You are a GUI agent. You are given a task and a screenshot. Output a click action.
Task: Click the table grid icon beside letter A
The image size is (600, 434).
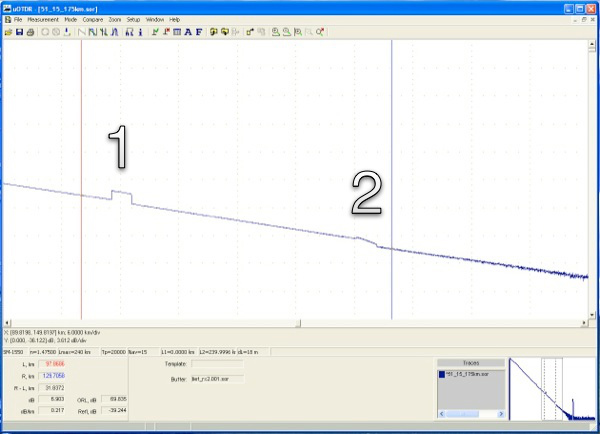[x=176, y=32]
